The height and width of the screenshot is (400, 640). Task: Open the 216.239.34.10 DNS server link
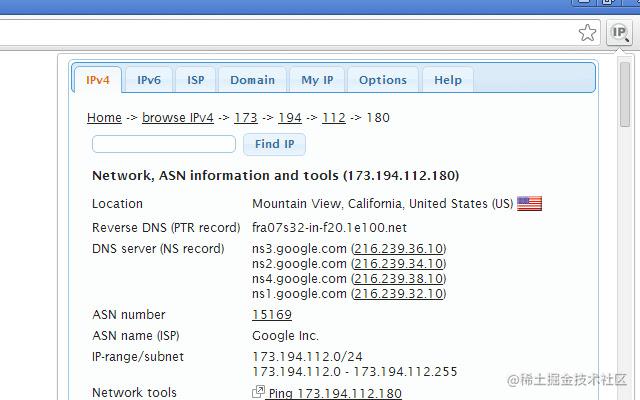[399, 264]
